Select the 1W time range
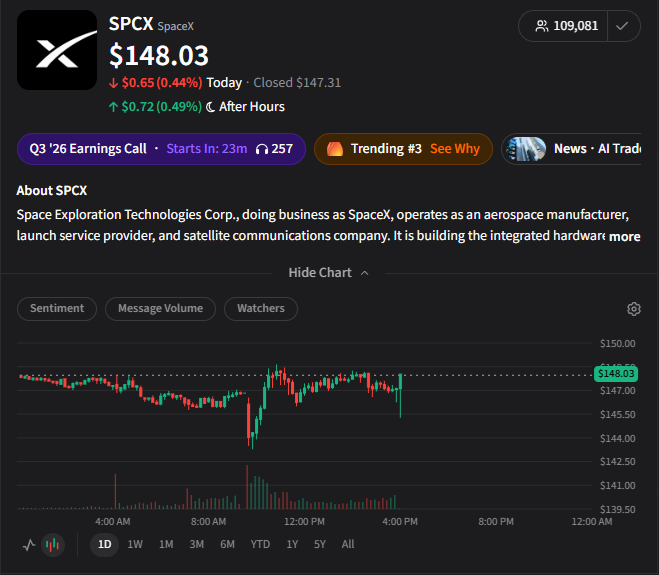 (135, 545)
